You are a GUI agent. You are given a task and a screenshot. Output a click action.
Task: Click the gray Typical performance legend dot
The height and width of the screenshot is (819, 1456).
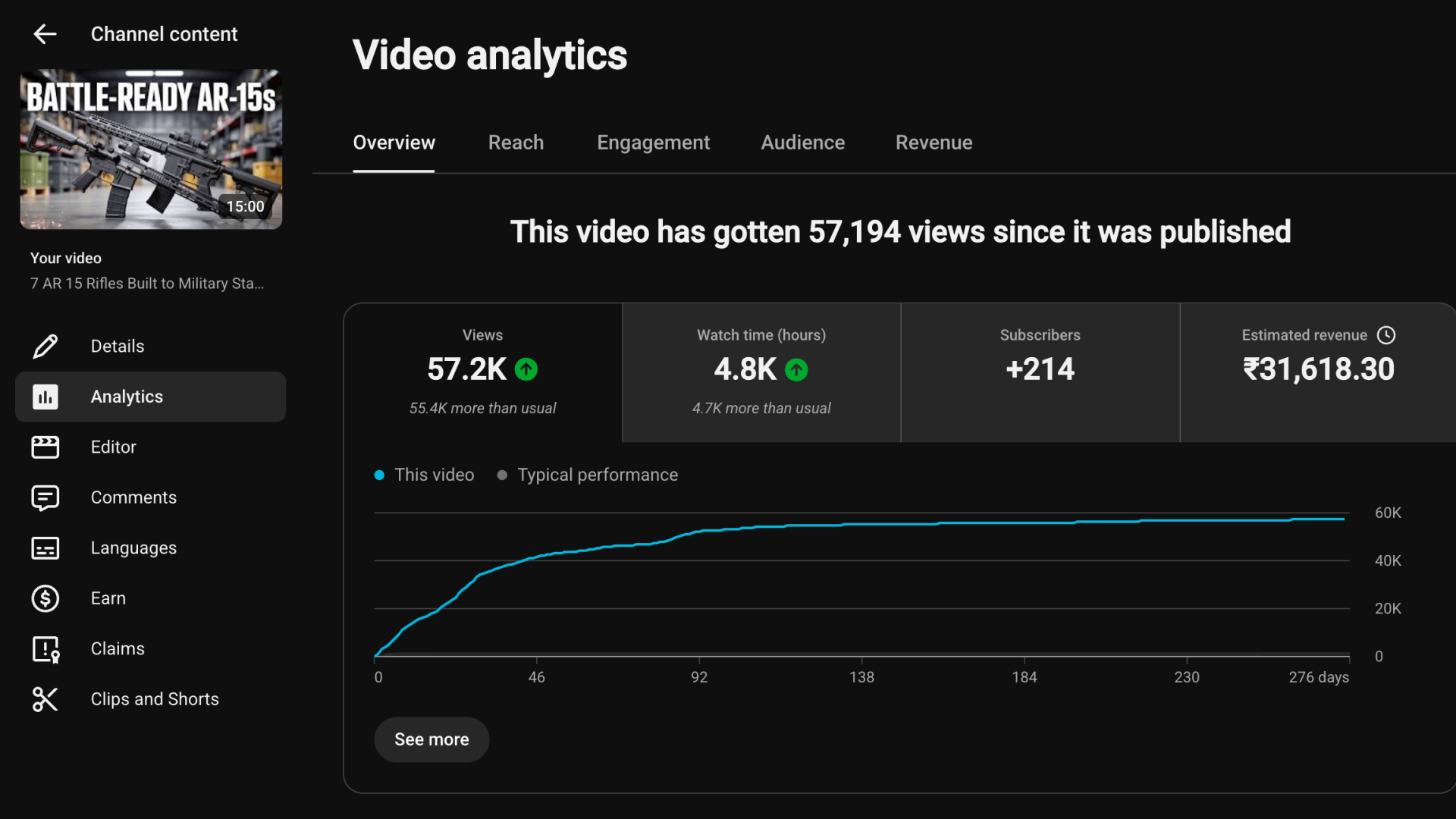[502, 475]
